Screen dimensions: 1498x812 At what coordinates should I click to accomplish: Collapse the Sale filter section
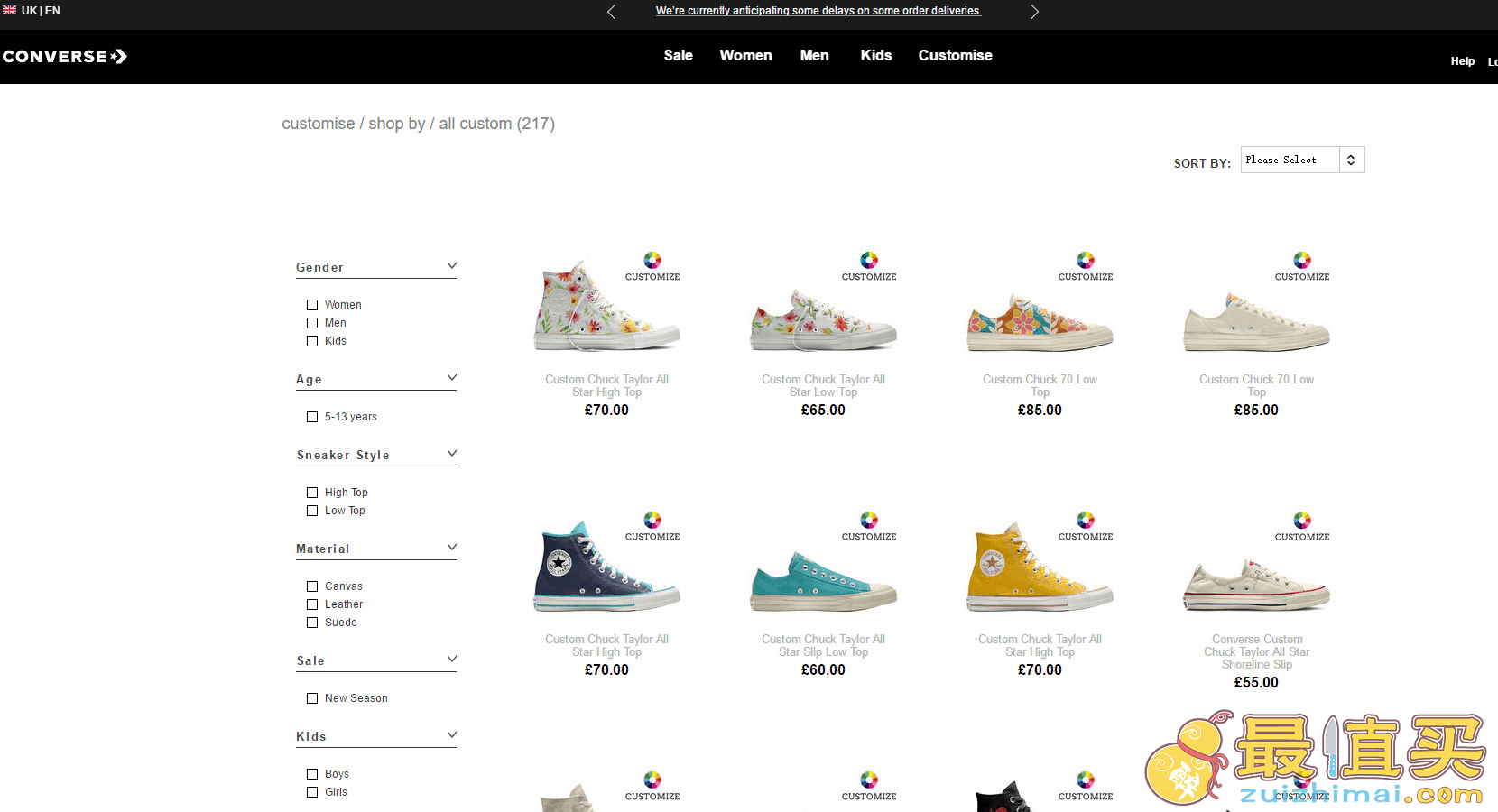pyautogui.click(x=452, y=660)
